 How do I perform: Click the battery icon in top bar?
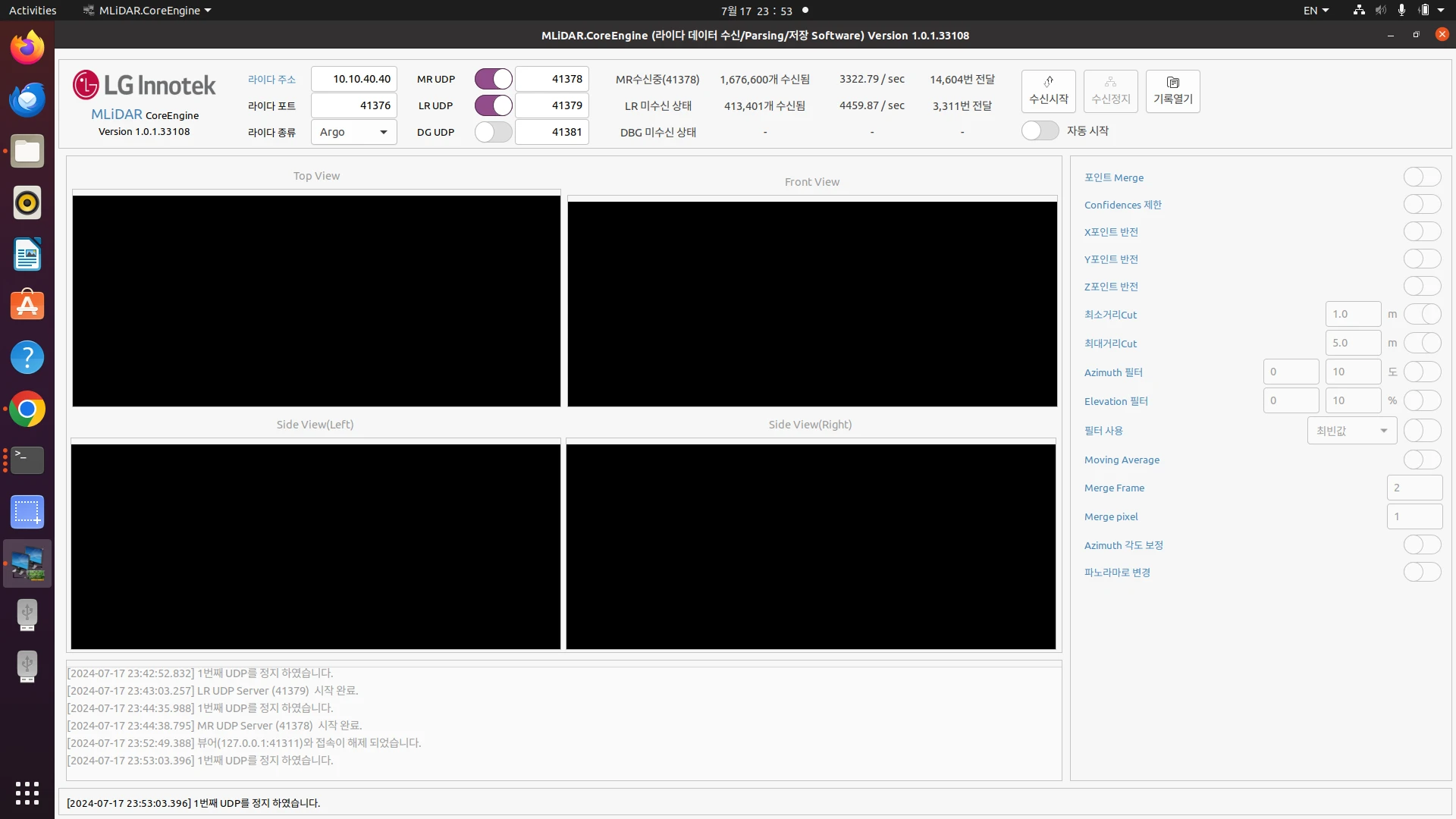[1424, 11]
